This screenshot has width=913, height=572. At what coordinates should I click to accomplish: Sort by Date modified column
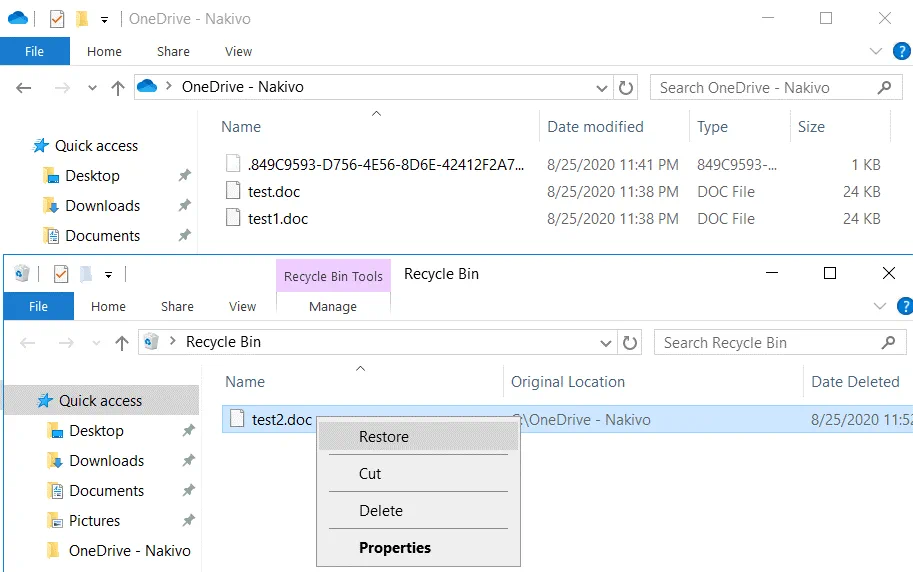tap(595, 127)
